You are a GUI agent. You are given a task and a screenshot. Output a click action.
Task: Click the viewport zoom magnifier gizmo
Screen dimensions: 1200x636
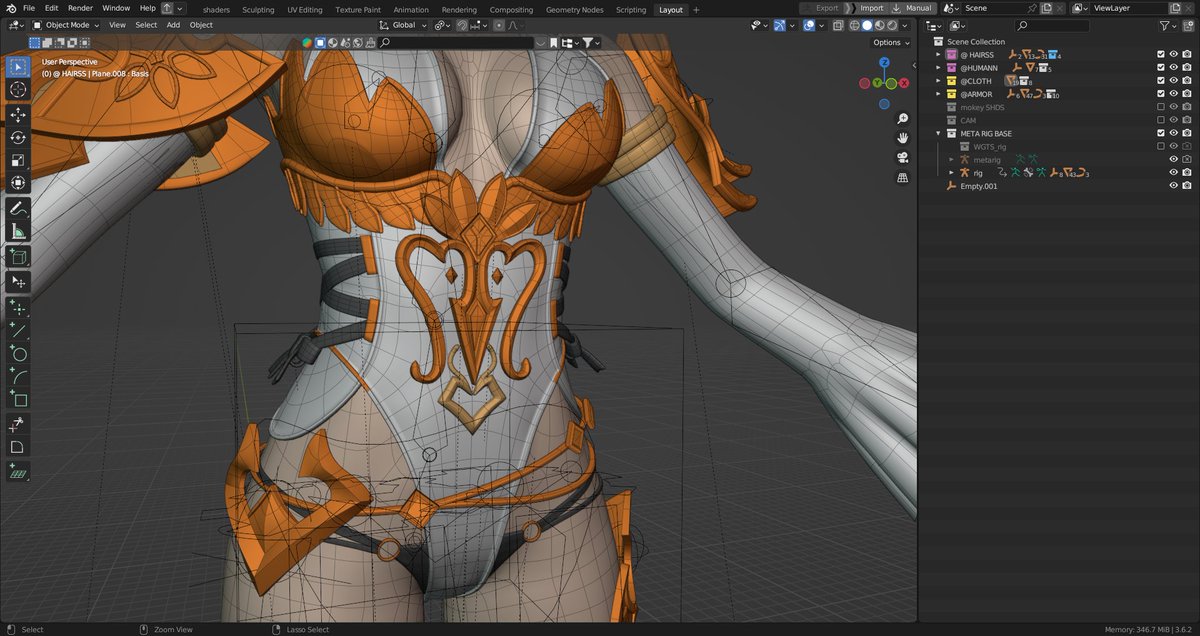click(x=902, y=116)
